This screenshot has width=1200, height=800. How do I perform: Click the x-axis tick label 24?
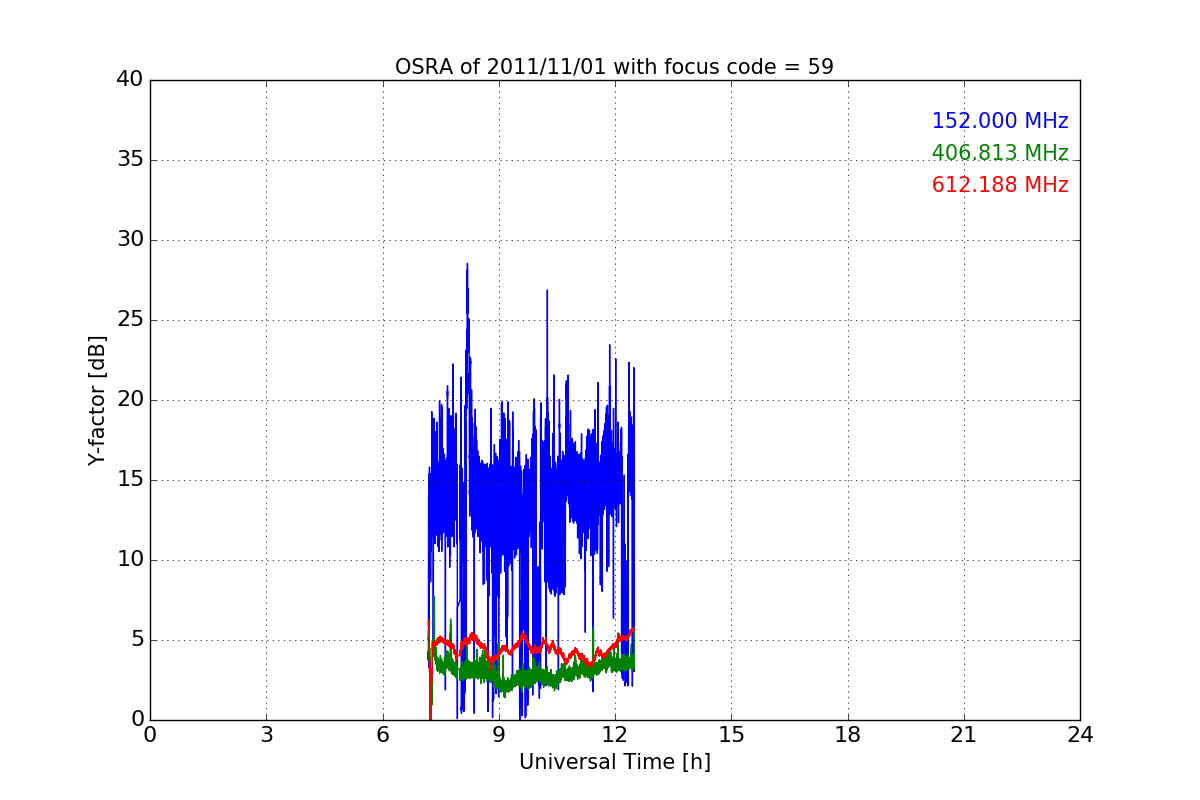[1080, 735]
